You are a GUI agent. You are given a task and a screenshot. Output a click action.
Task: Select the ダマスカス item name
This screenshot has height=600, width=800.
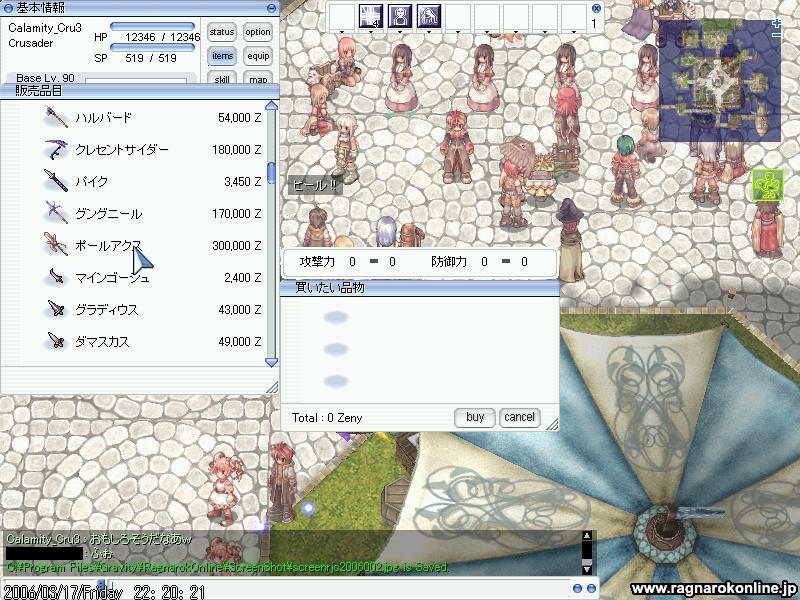102,341
